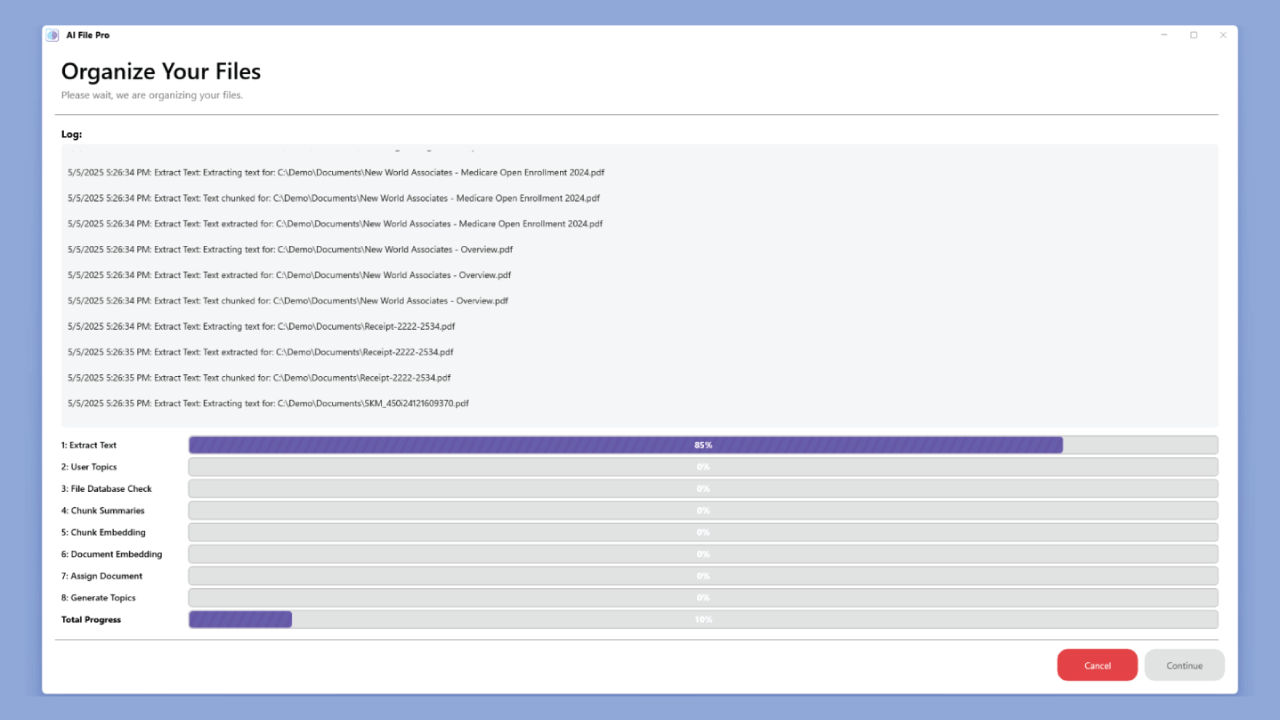The image size is (1280, 720).
Task: Click the File Database Check label
Action: click(x=107, y=488)
